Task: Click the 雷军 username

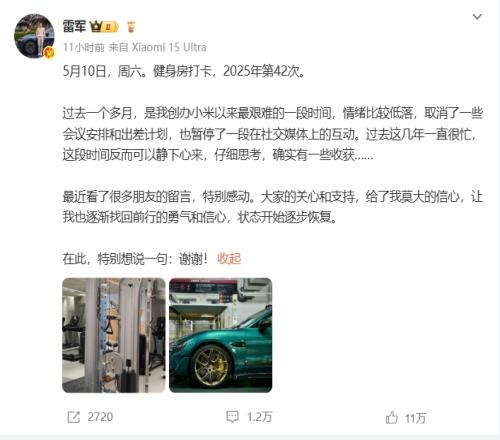Action: 74,26
